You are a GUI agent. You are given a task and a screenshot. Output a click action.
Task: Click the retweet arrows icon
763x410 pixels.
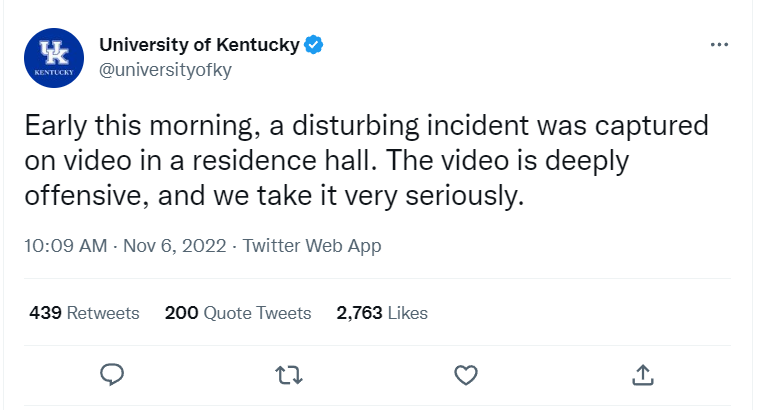click(x=287, y=374)
